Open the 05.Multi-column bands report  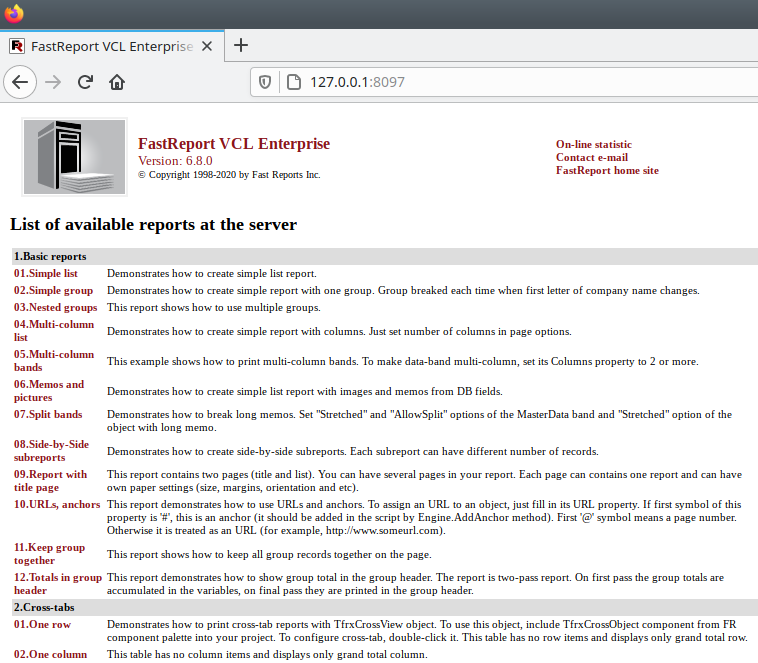coord(54,361)
